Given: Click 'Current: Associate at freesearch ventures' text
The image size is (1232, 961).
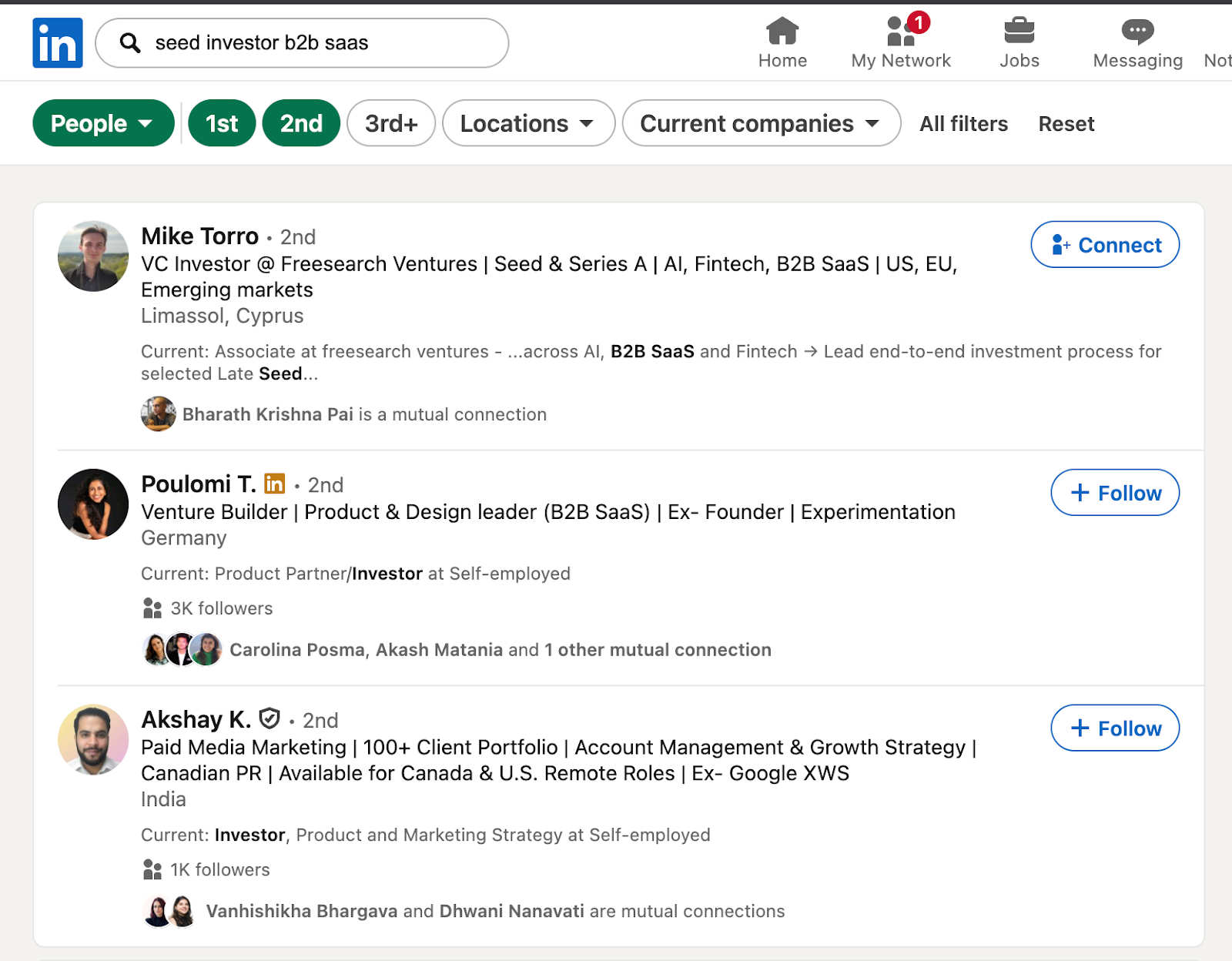Looking at the screenshot, I should 651,362.
